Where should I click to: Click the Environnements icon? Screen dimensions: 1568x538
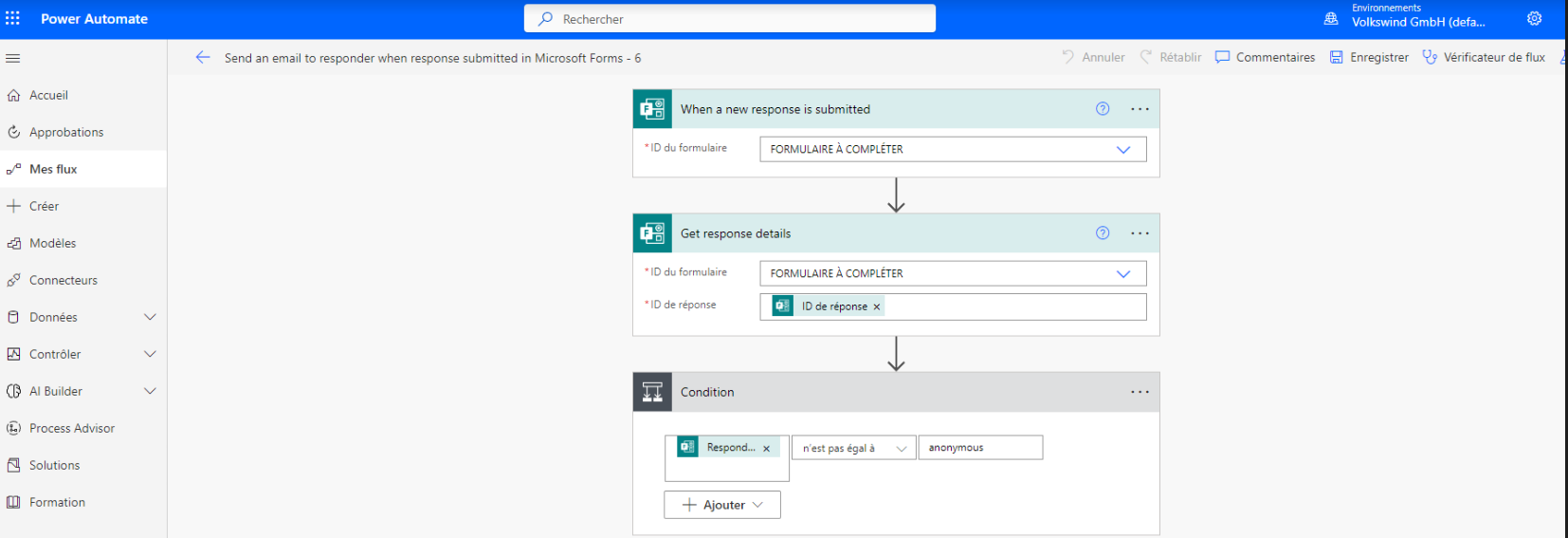(1331, 18)
